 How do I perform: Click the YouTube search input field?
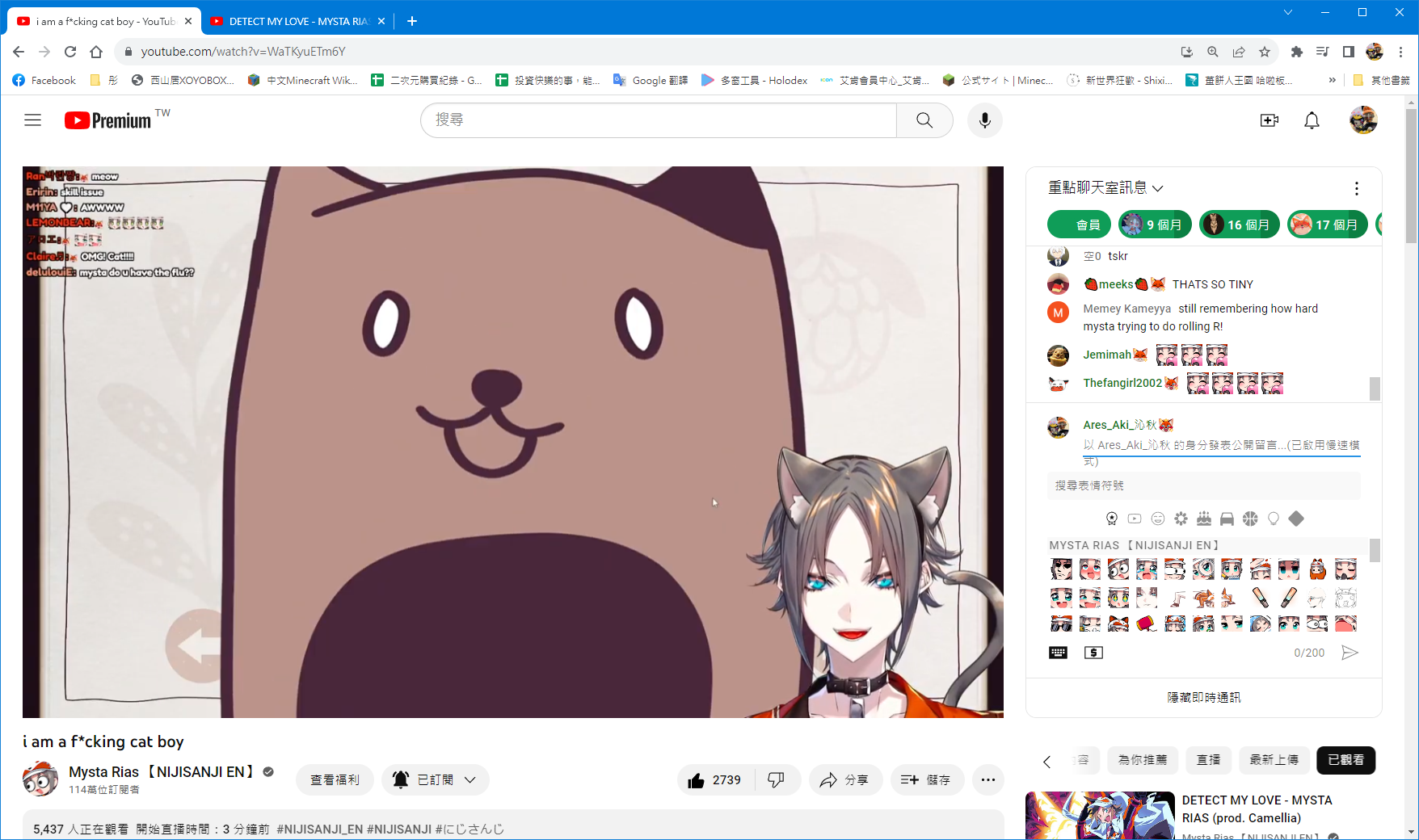pyautogui.click(x=659, y=120)
